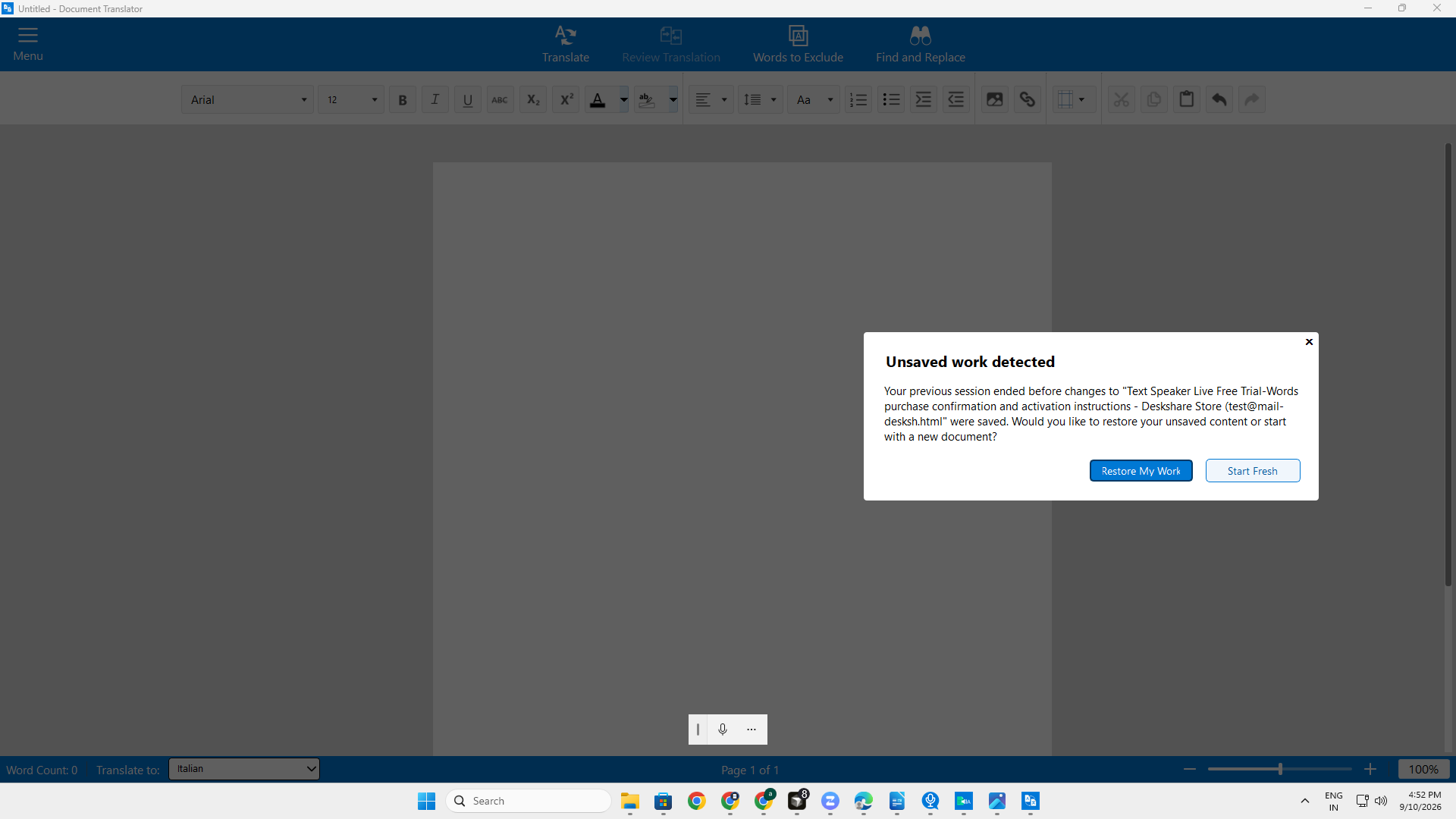Open the change case Aa dropdown
Screen dimensions: 1456x819
[814, 99]
